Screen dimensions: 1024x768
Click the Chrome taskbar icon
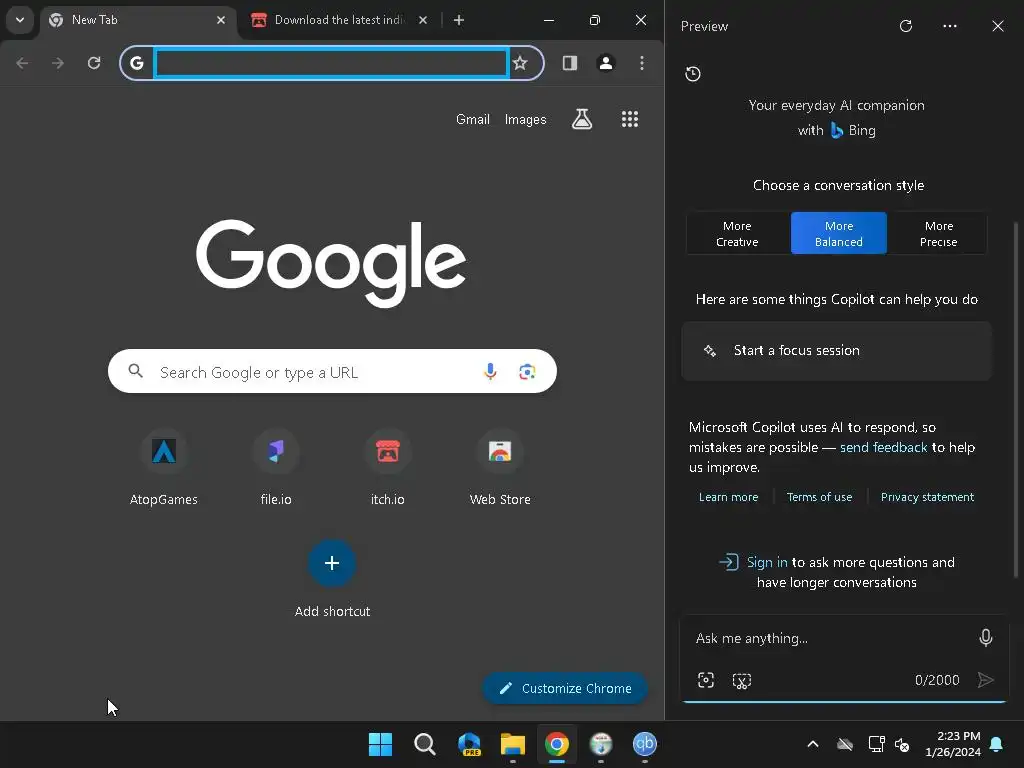point(557,744)
